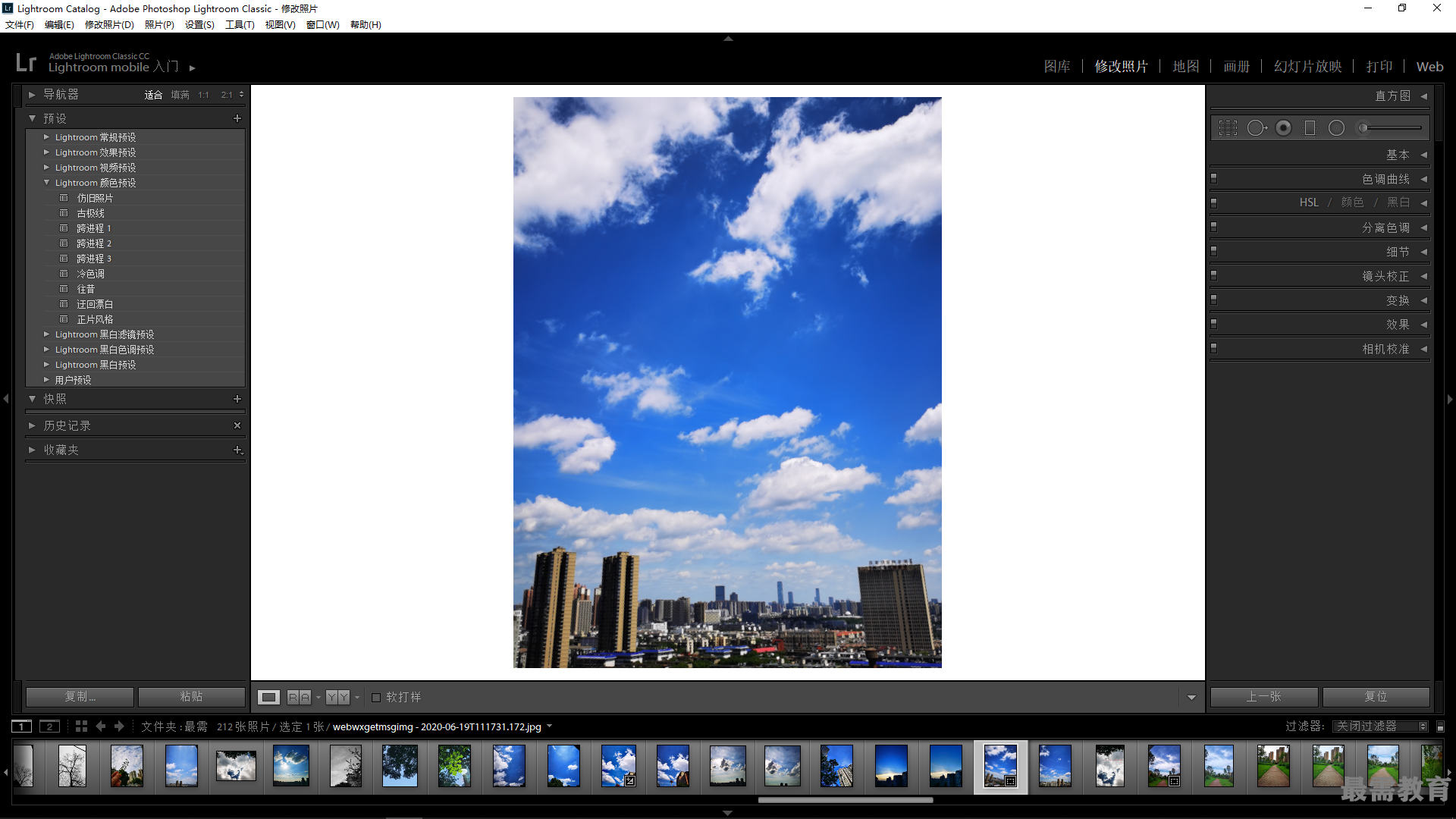This screenshot has height=819, width=1456.
Task: Select the Spot Removal tool
Action: (x=1257, y=128)
